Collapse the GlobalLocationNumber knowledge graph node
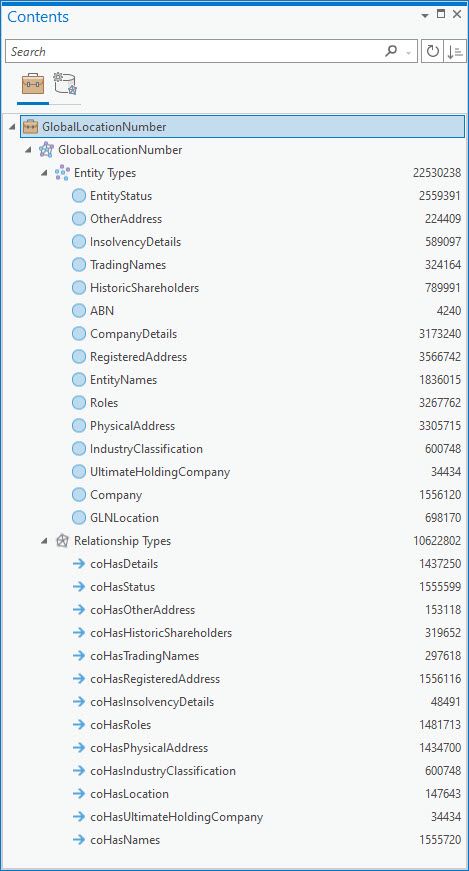 tap(28, 150)
